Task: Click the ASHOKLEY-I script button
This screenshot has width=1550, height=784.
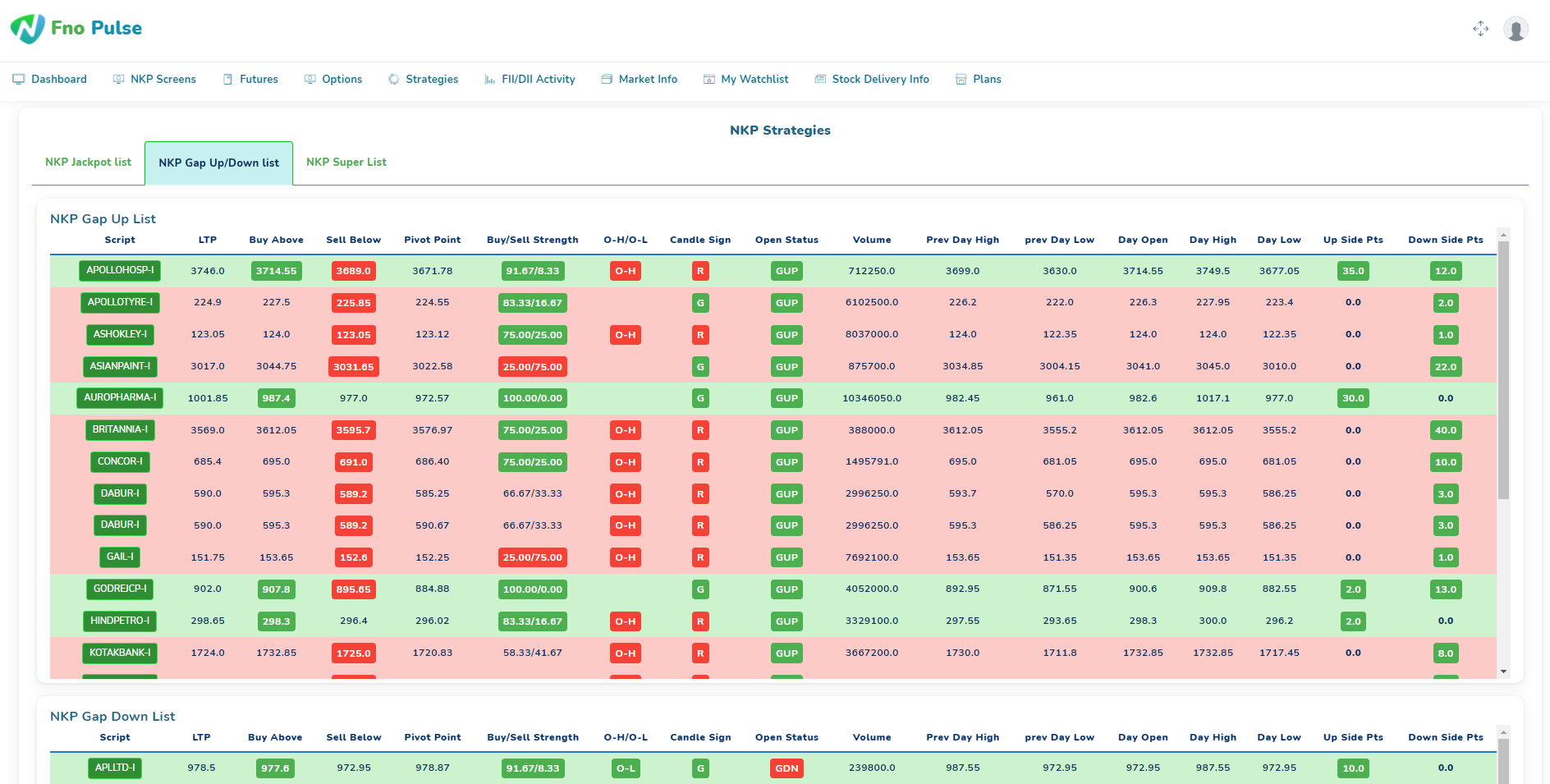Action: point(120,335)
